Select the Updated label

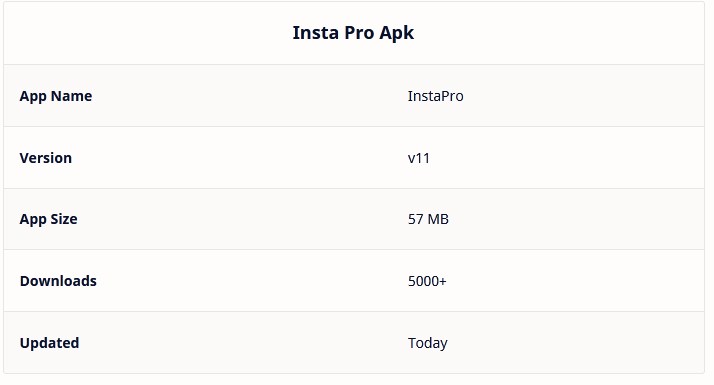(49, 343)
